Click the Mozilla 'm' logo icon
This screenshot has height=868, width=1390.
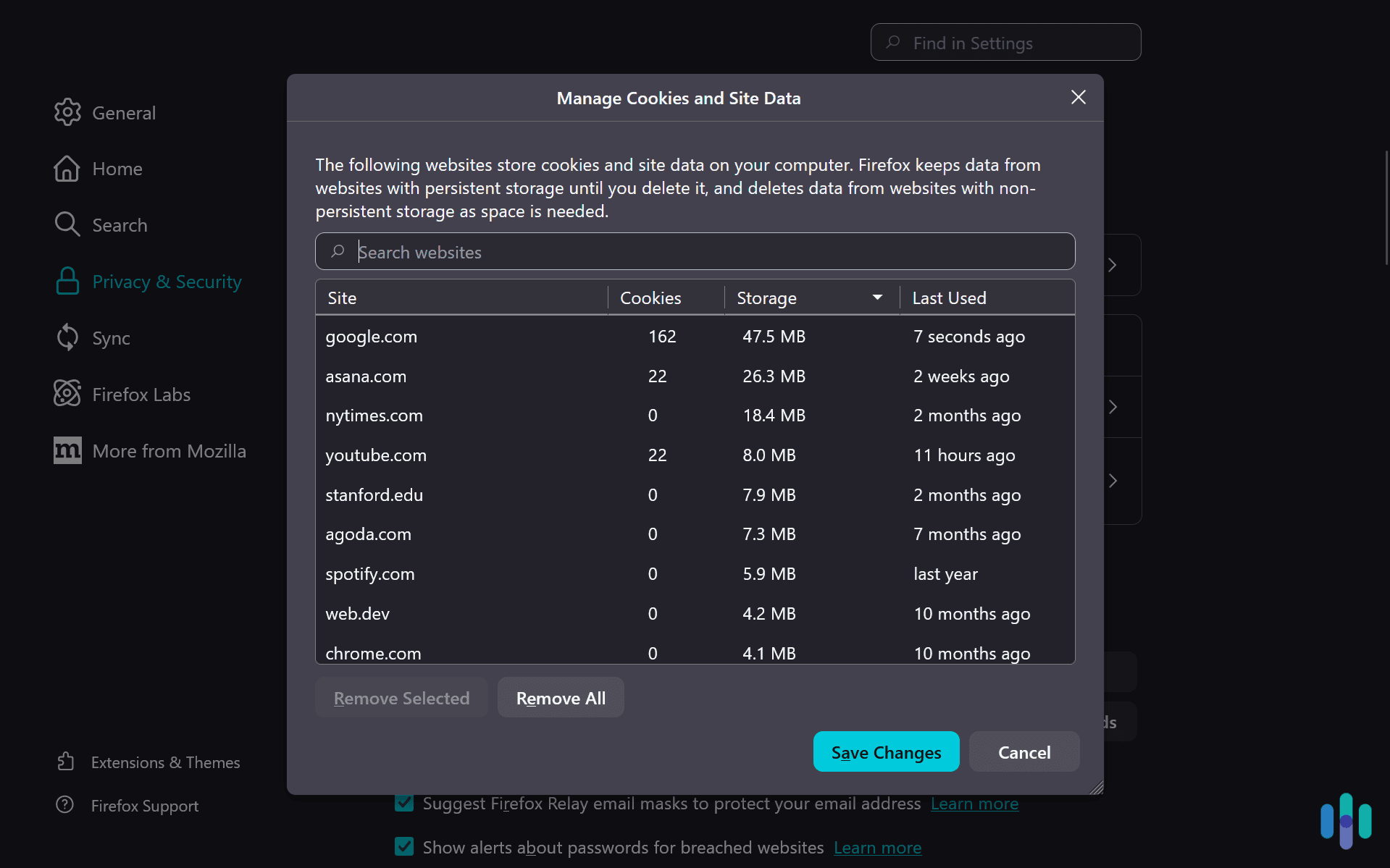(x=67, y=450)
